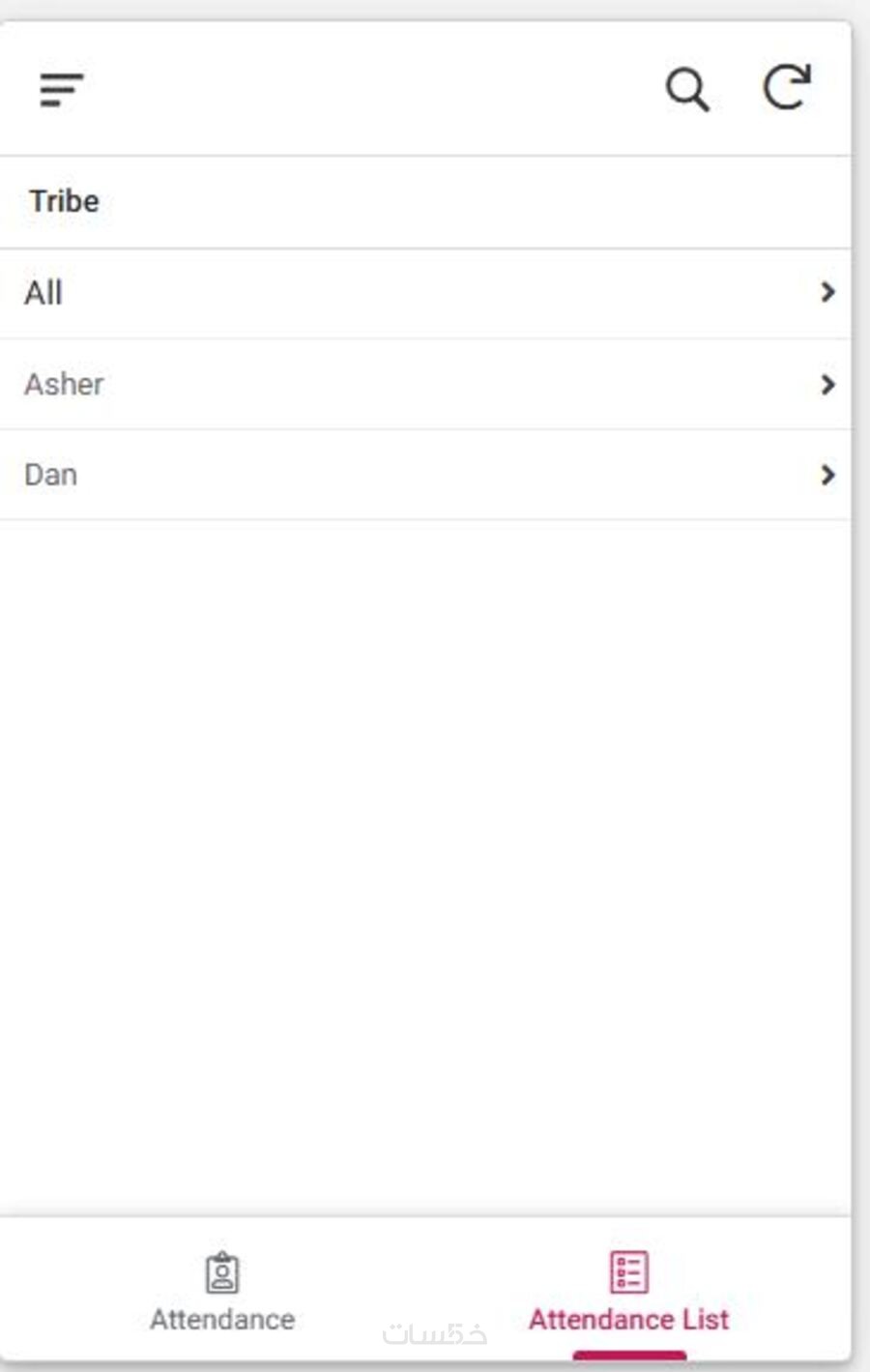Click the empty area below Dan
This screenshot has height=1372, width=870.
425,867
